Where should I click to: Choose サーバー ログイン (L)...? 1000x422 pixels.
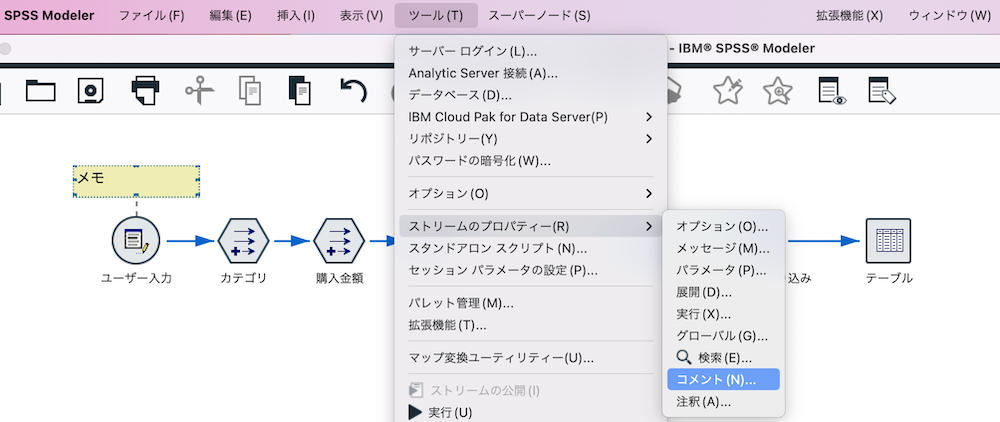(x=531, y=51)
